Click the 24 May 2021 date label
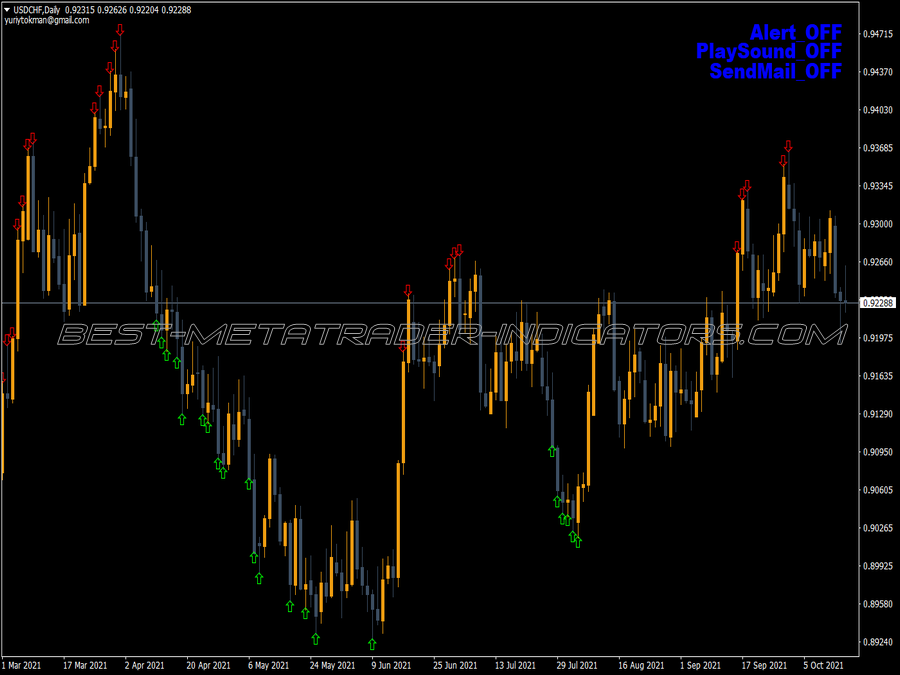The height and width of the screenshot is (675, 900). click(x=332, y=665)
